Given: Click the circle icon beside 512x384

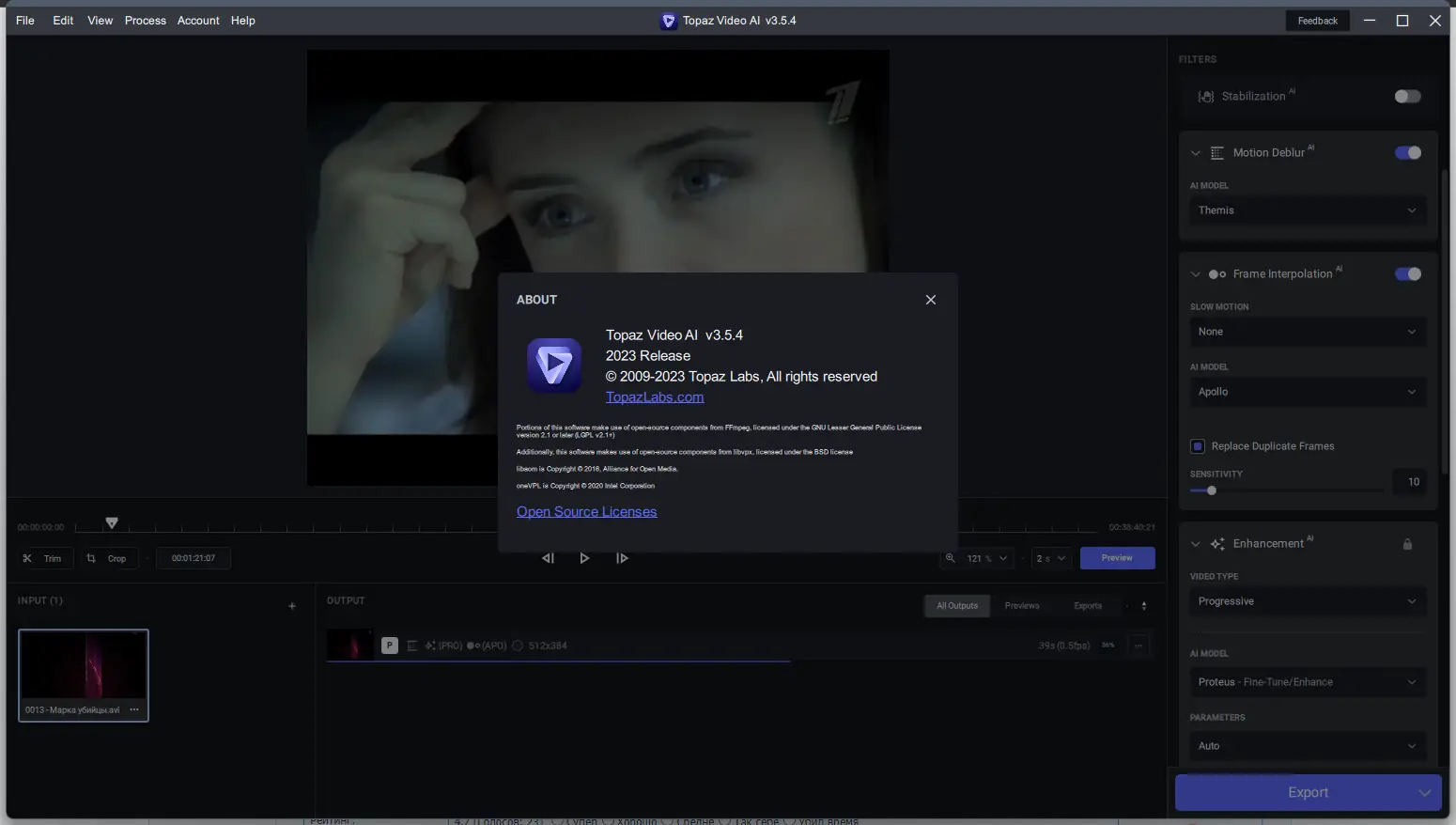Looking at the screenshot, I should [518, 646].
